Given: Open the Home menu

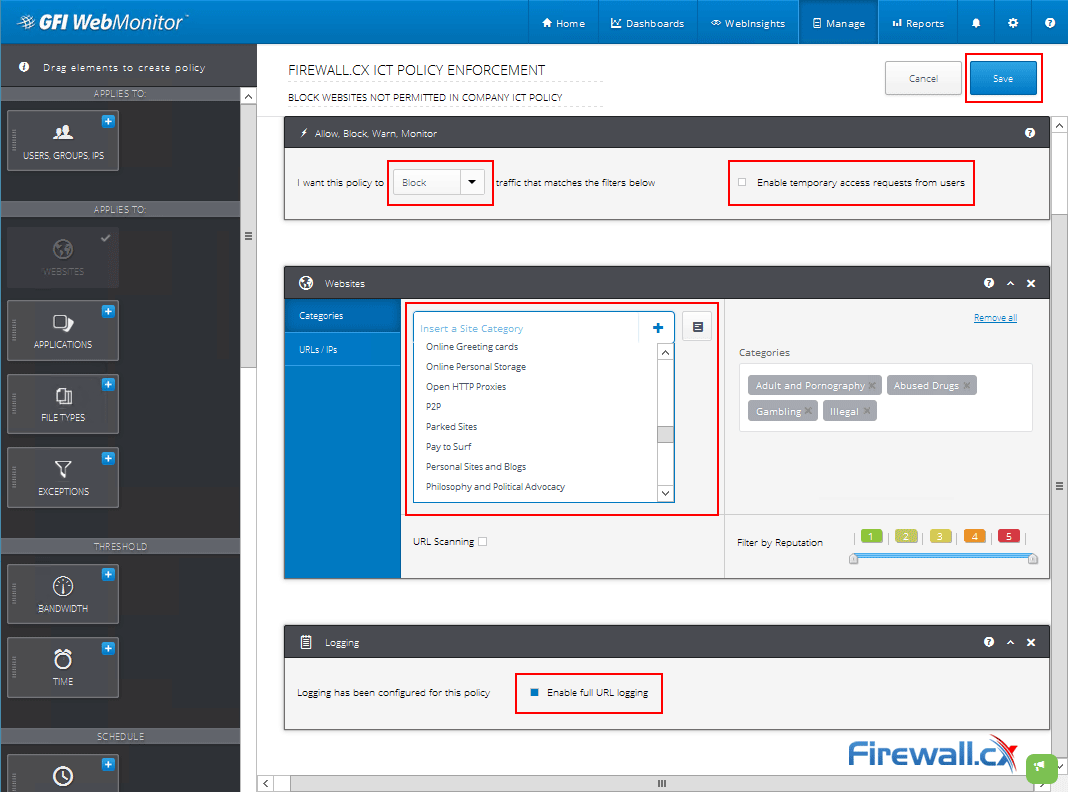Looking at the screenshot, I should tap(563, 23).
